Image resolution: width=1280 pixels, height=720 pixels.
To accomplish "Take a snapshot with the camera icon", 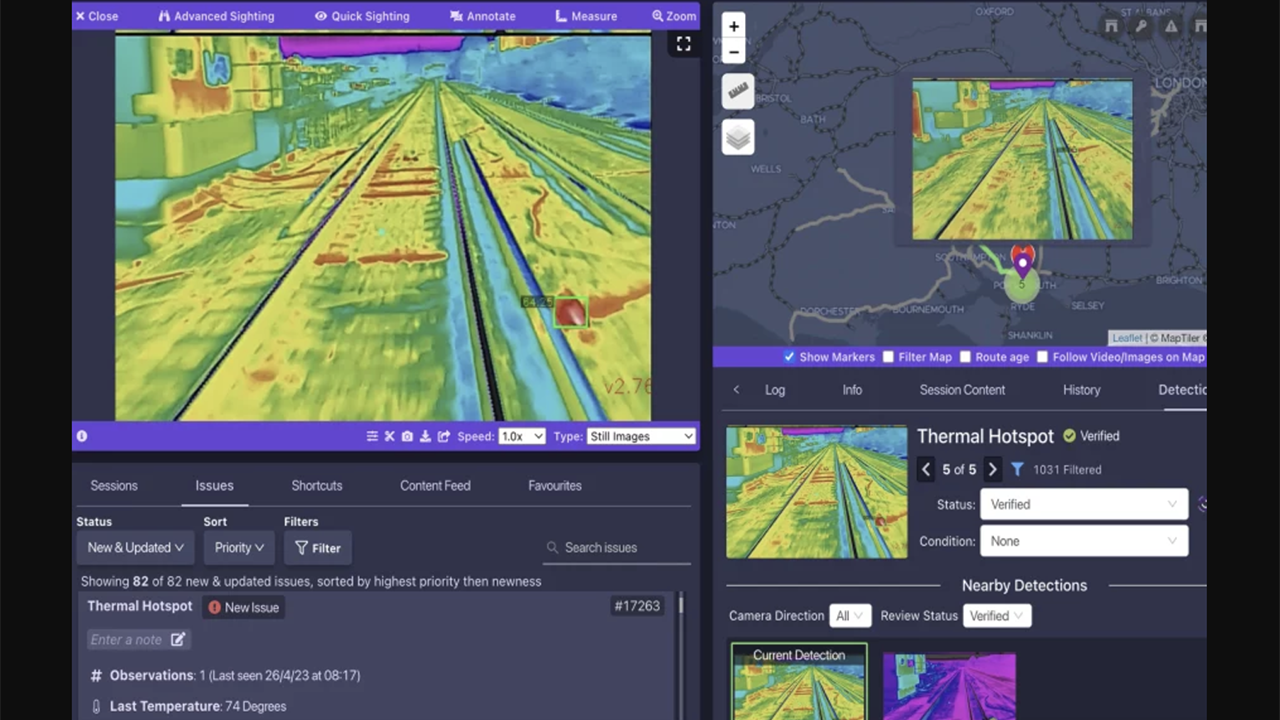I will 407,436.
